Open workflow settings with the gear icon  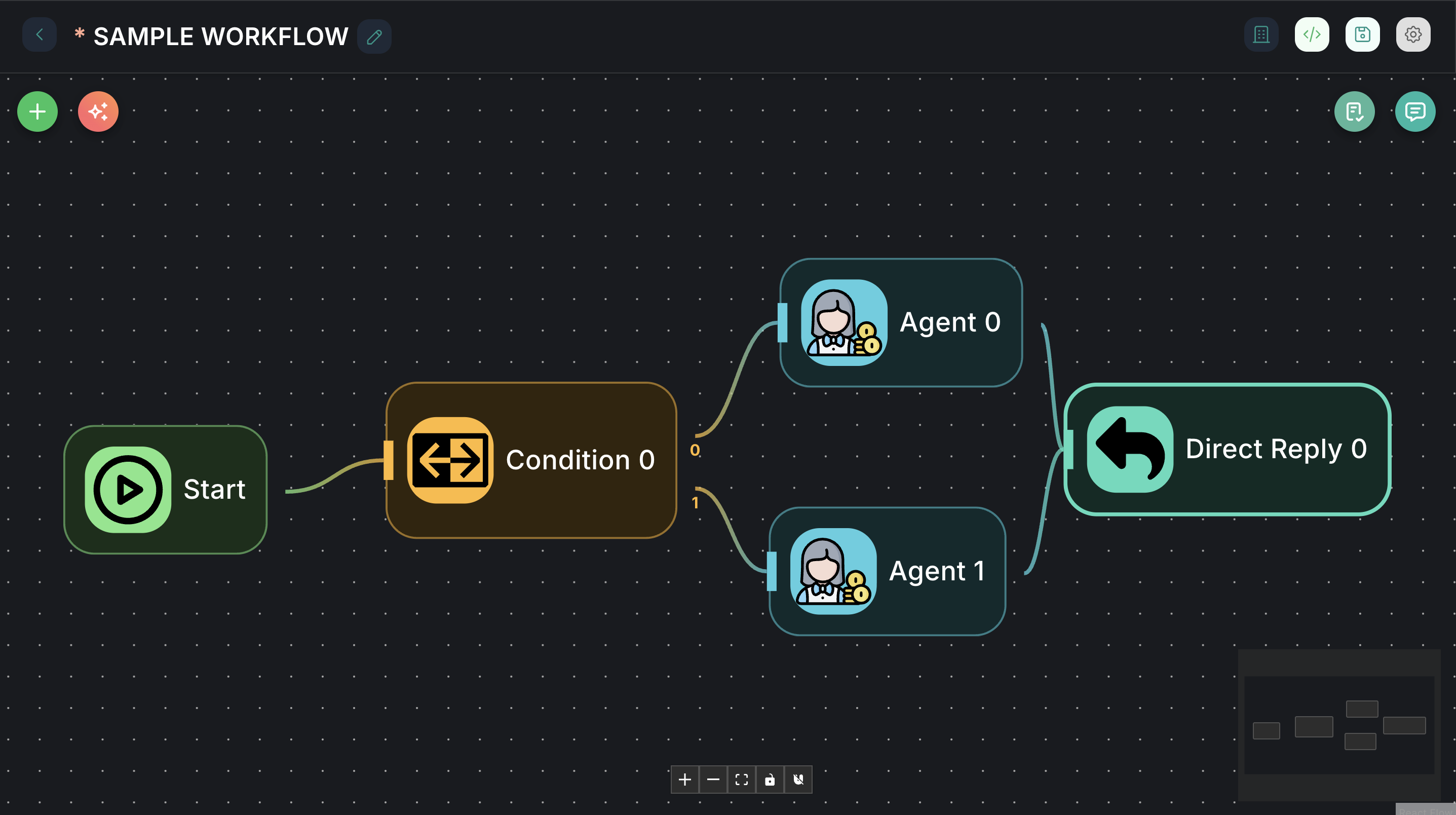point(1413,34)
